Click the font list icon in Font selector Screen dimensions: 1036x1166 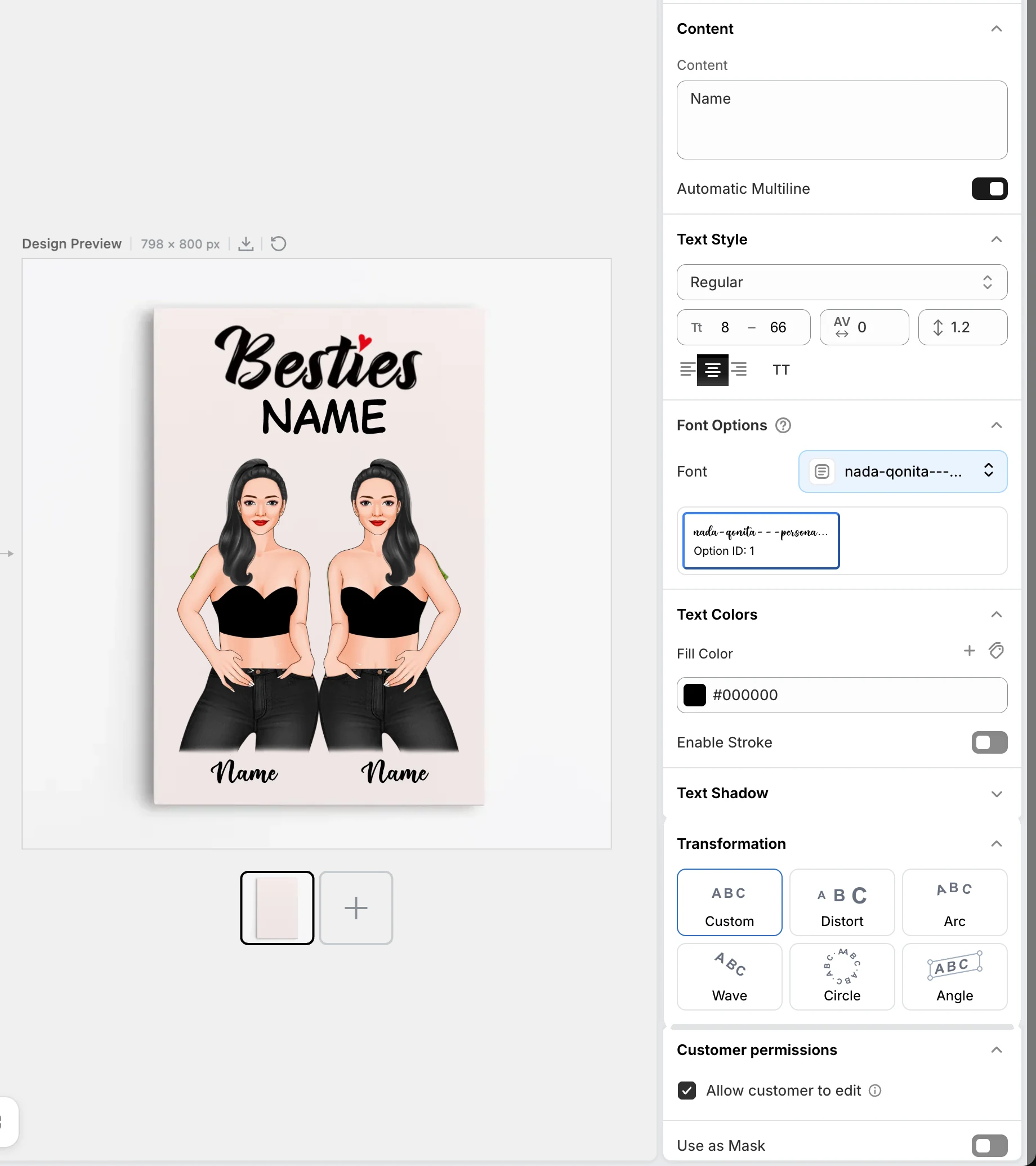coord(821,471)
